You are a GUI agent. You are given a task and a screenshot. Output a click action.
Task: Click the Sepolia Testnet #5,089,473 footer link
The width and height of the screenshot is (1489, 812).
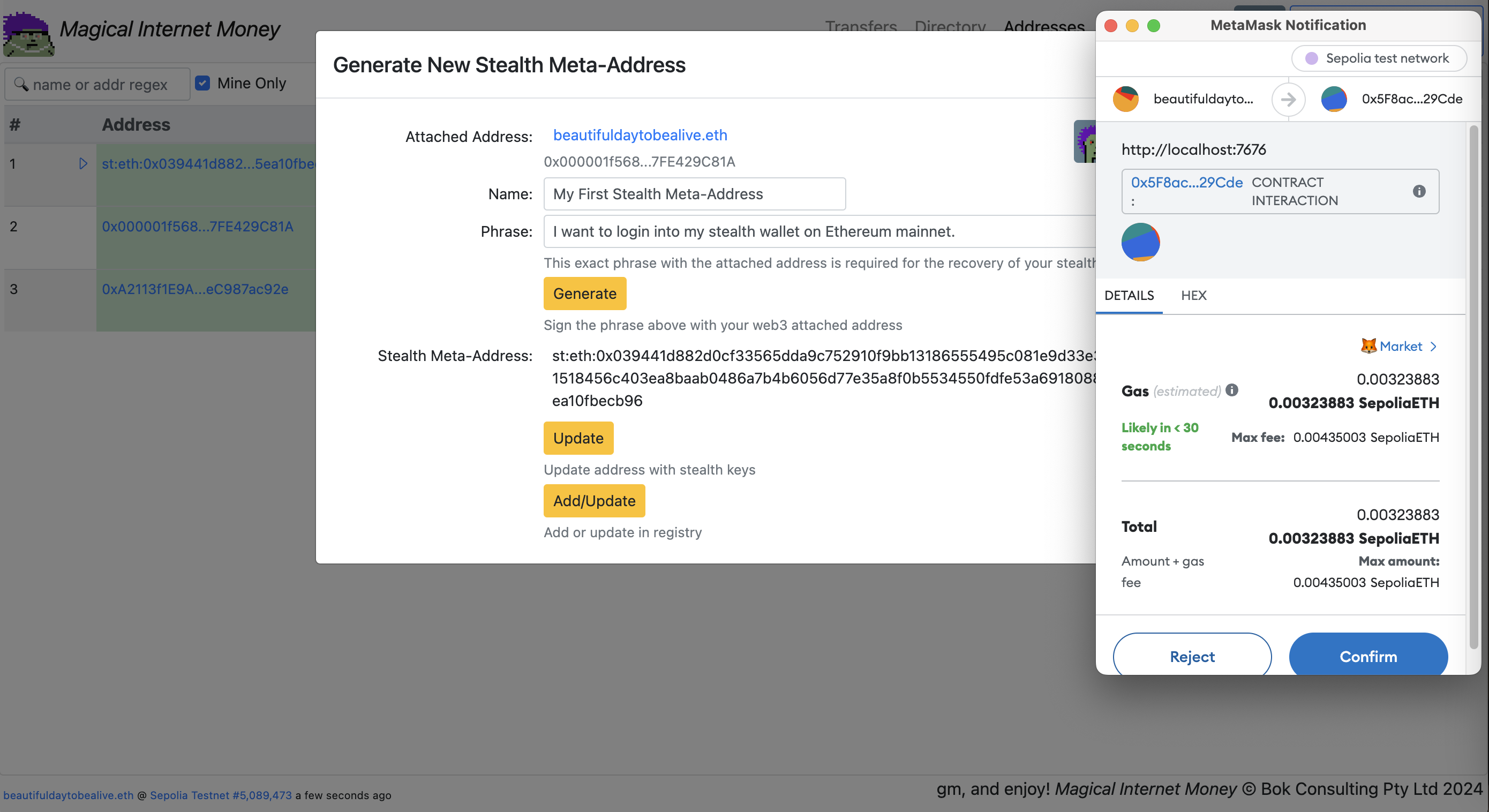(x=221, y=795)
